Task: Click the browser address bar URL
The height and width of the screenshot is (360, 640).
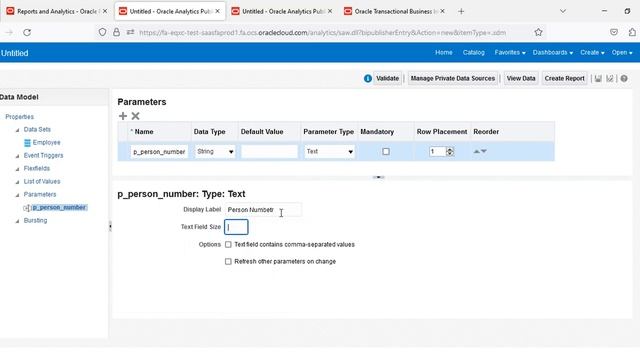Action: pyautogui.click(x=322, y=33)
